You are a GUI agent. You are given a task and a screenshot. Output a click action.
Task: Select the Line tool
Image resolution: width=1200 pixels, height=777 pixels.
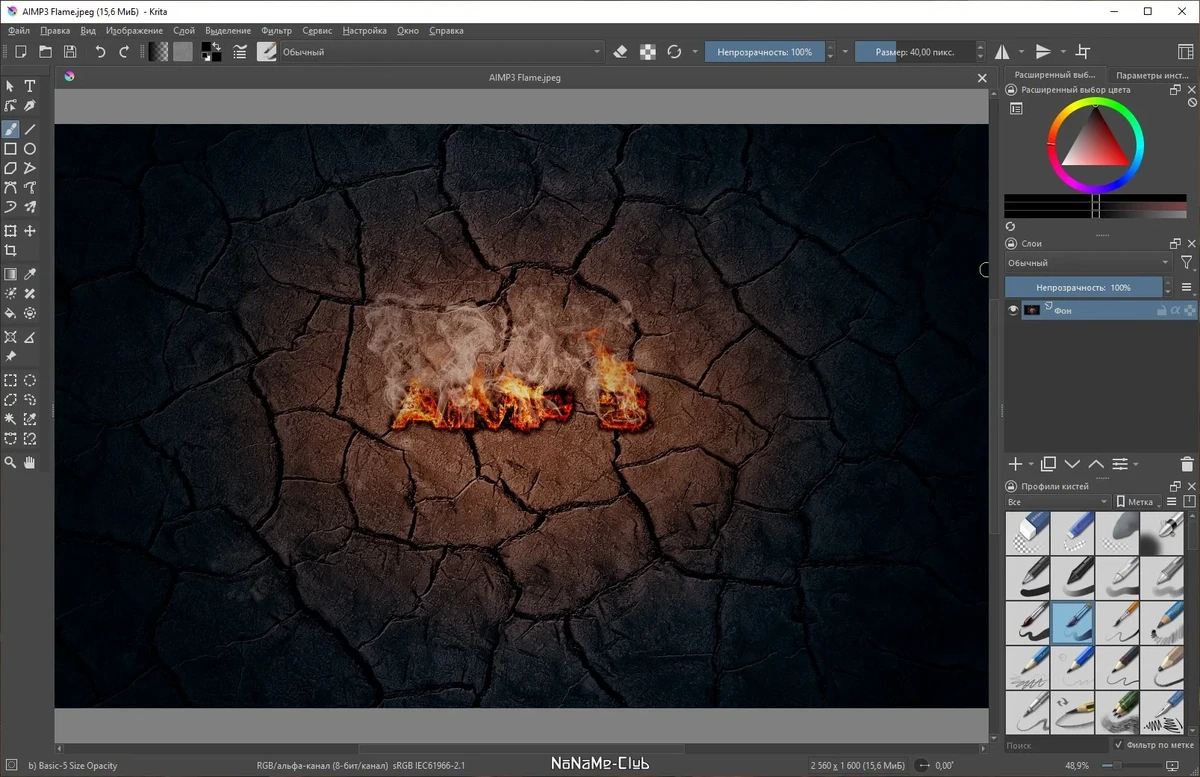coord(30,129)
